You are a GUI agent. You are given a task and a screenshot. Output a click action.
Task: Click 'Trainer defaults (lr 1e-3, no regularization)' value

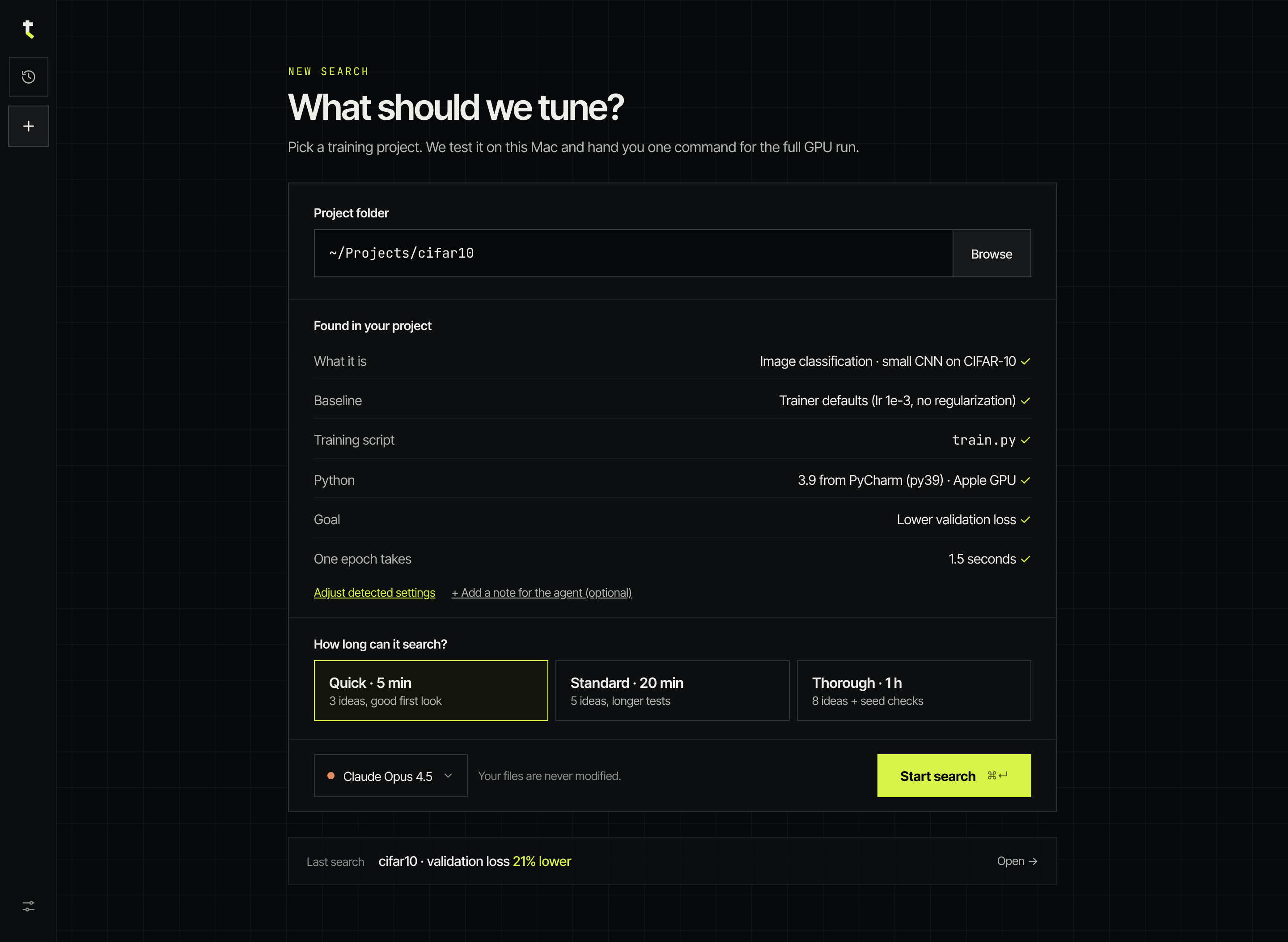pyautogui.click(x=898, y=401)
